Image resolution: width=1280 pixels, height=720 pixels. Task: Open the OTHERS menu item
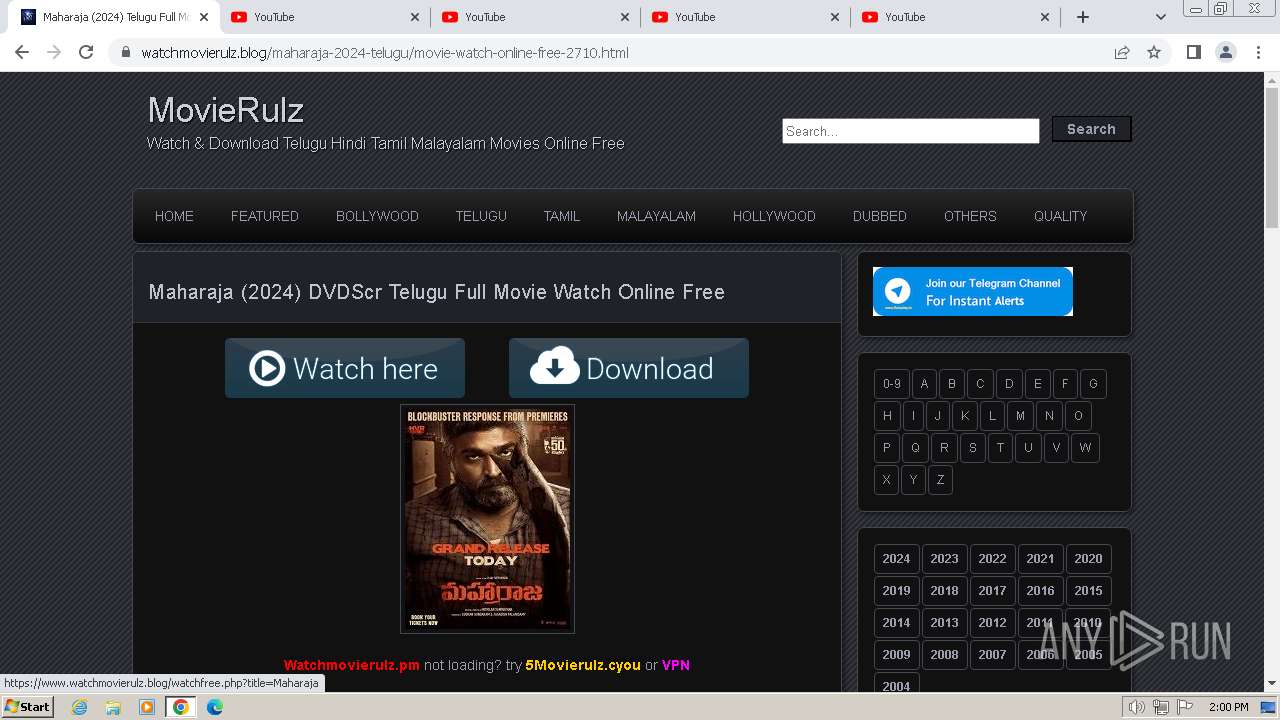pyautogui.click(x=970, y=216)
